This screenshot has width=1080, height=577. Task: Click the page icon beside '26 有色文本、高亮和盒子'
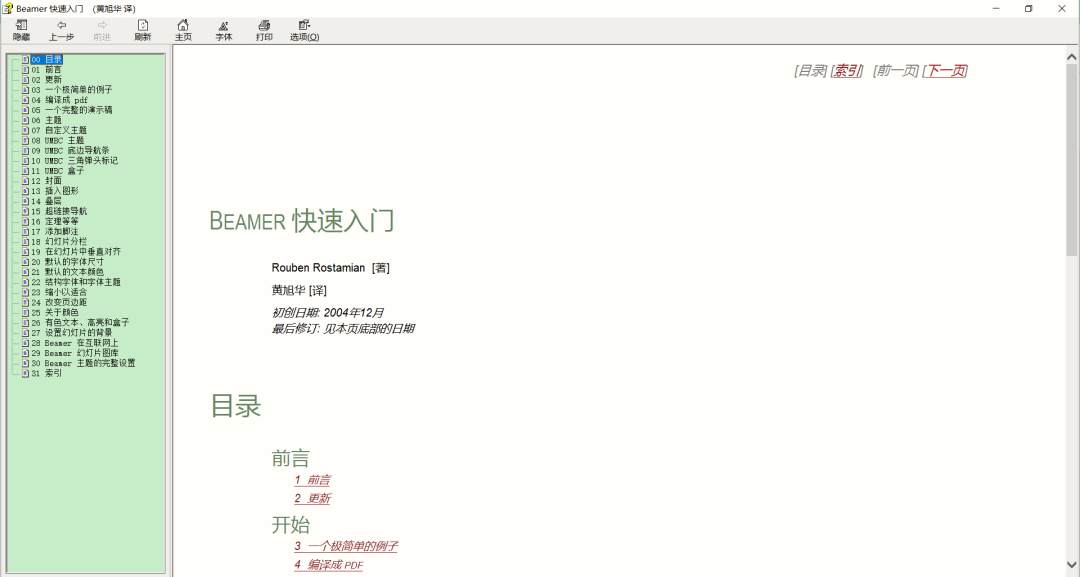tap(23, 322)
